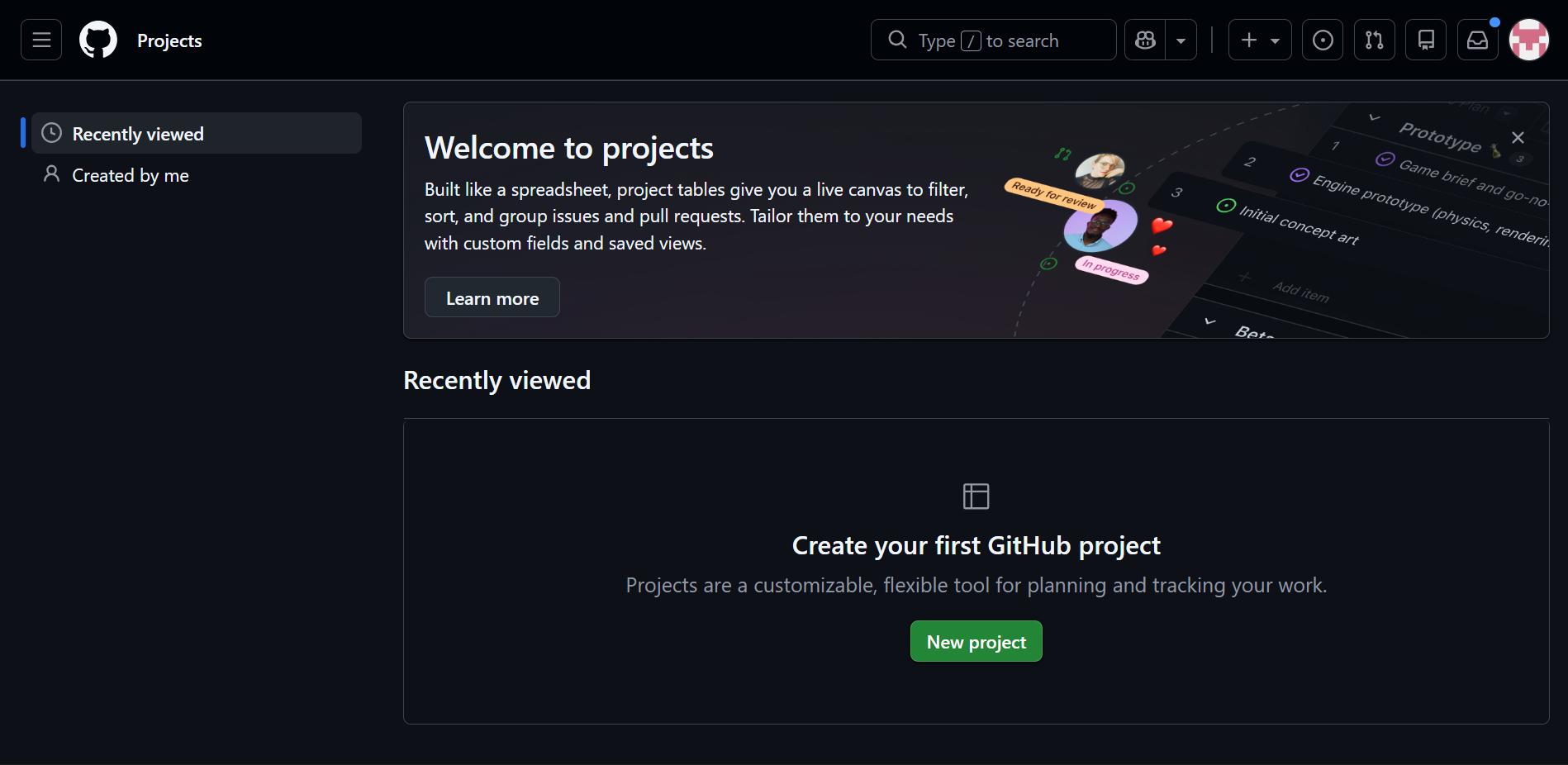1568x765 pixels.
Task: Click the Learn more button
Action: point(492,297)
